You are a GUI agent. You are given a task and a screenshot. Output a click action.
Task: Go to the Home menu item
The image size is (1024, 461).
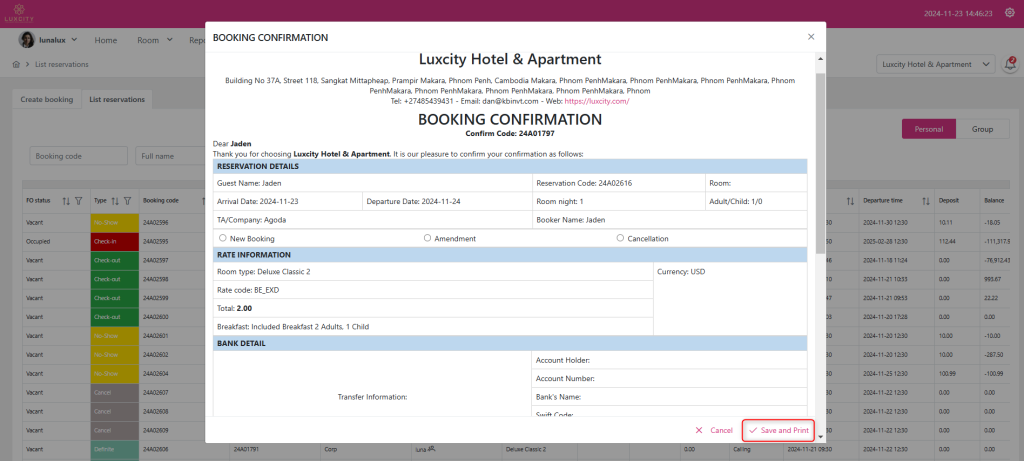point(106,40)
